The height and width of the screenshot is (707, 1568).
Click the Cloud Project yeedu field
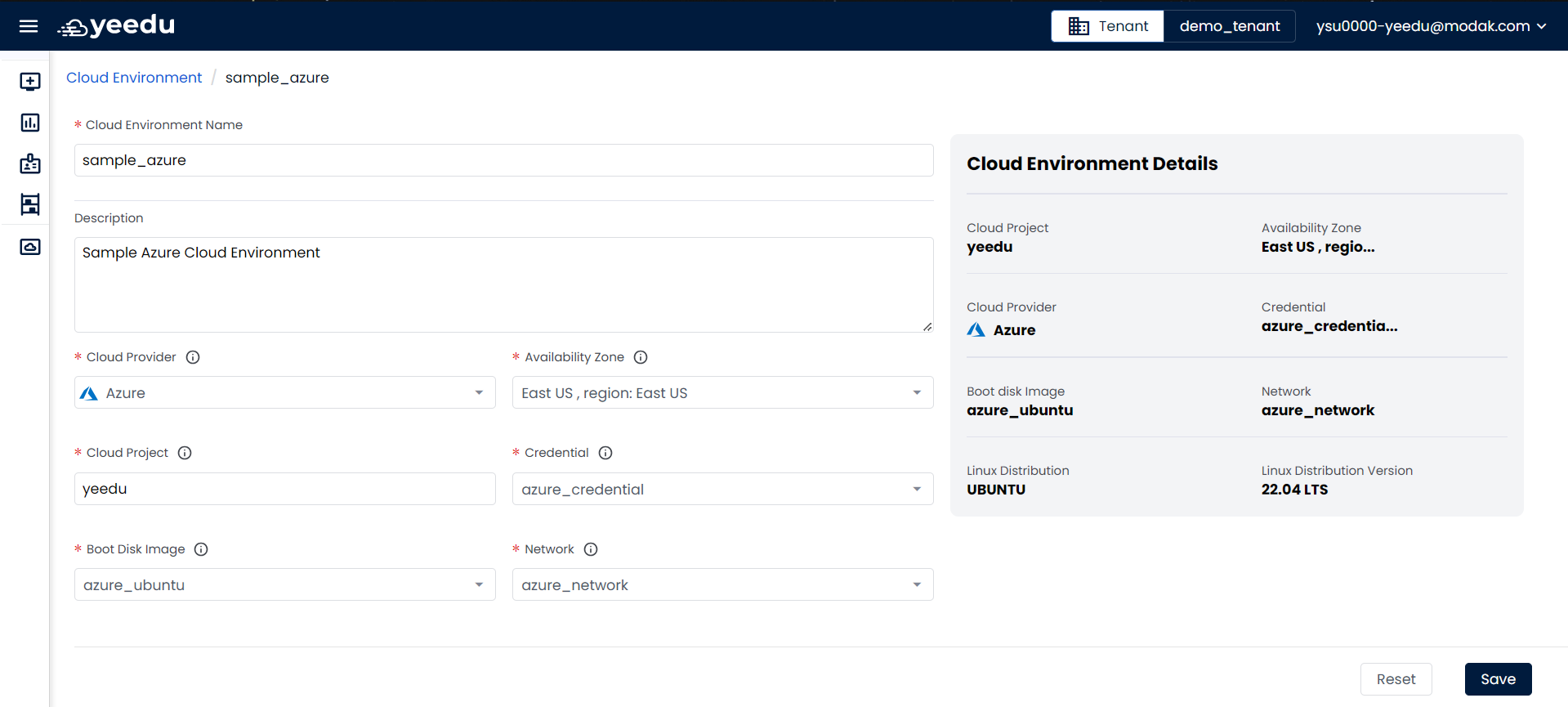tap(285, 489)
